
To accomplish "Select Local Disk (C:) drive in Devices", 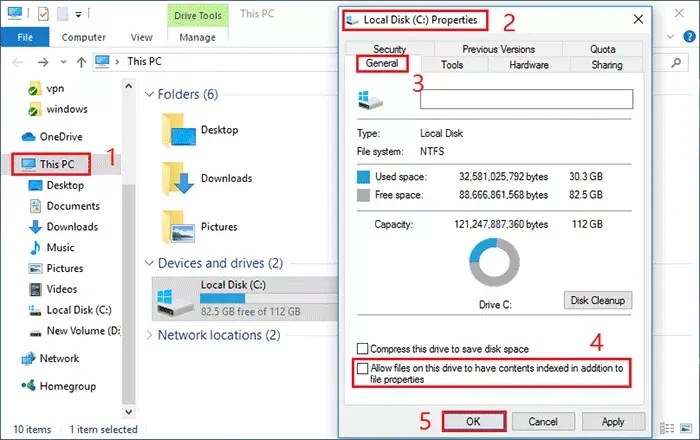I will point(245,298).
